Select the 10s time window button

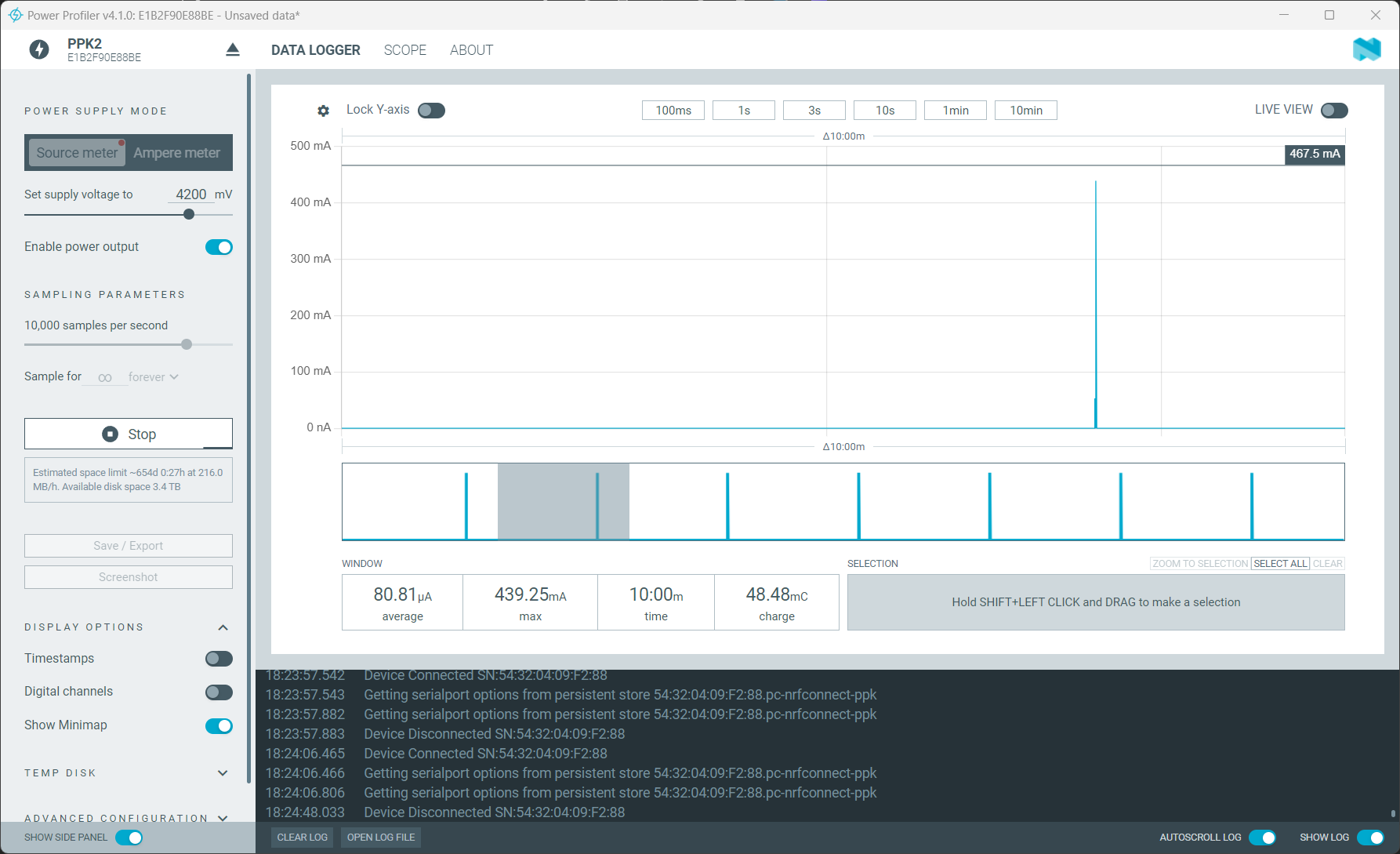884,111
